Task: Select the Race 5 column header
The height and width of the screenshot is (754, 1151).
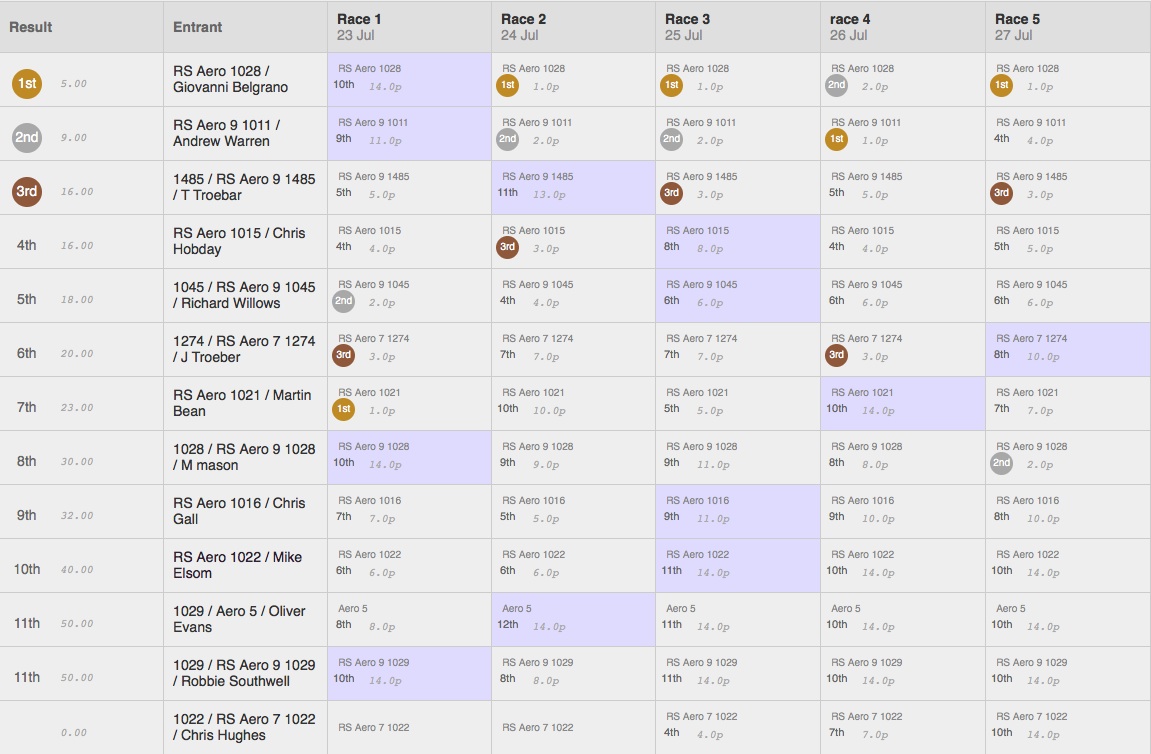Action: [1068, 27]
